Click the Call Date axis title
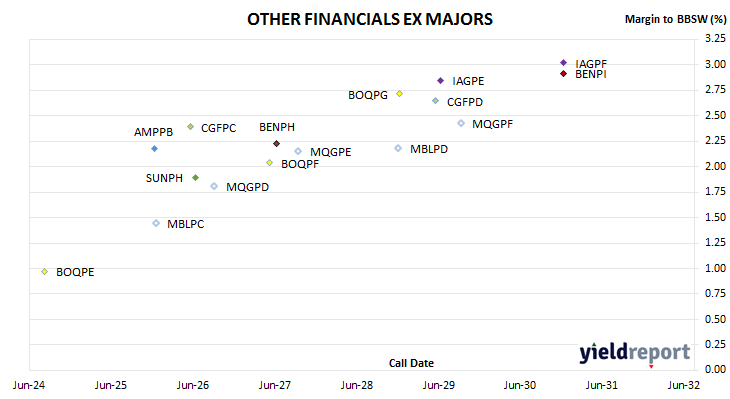The height and width of the screenshot is (399, 730). point(411,363)
